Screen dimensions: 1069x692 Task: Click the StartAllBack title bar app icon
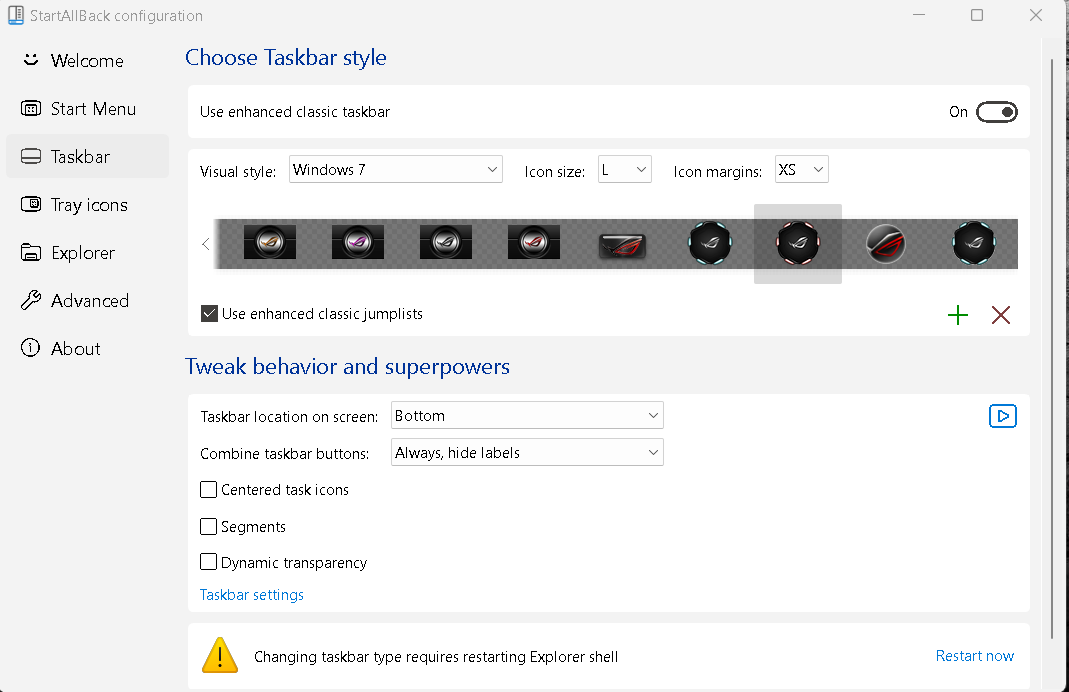(16, 15)
